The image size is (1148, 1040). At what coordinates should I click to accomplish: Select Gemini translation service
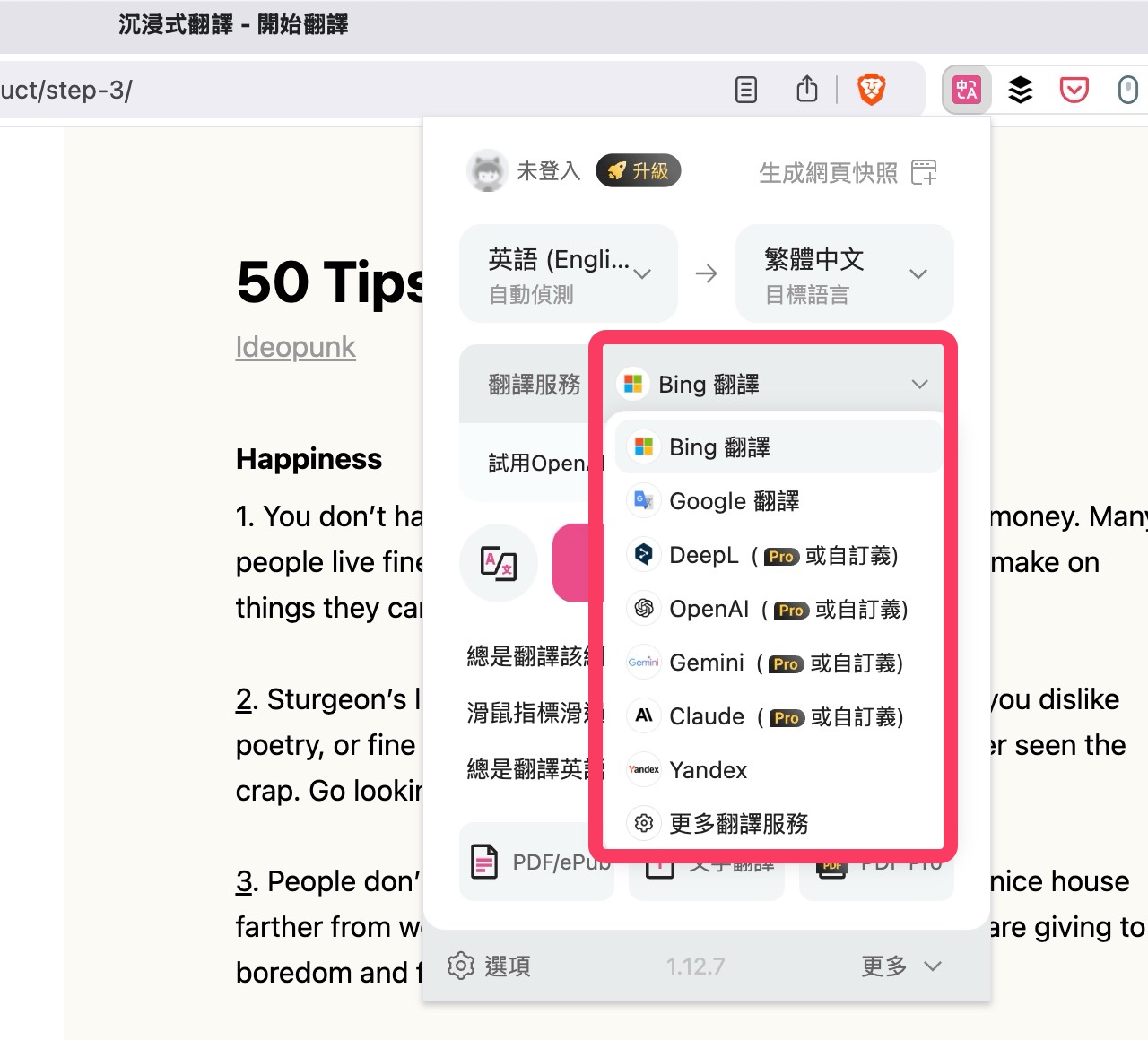(x=778, y=663)
